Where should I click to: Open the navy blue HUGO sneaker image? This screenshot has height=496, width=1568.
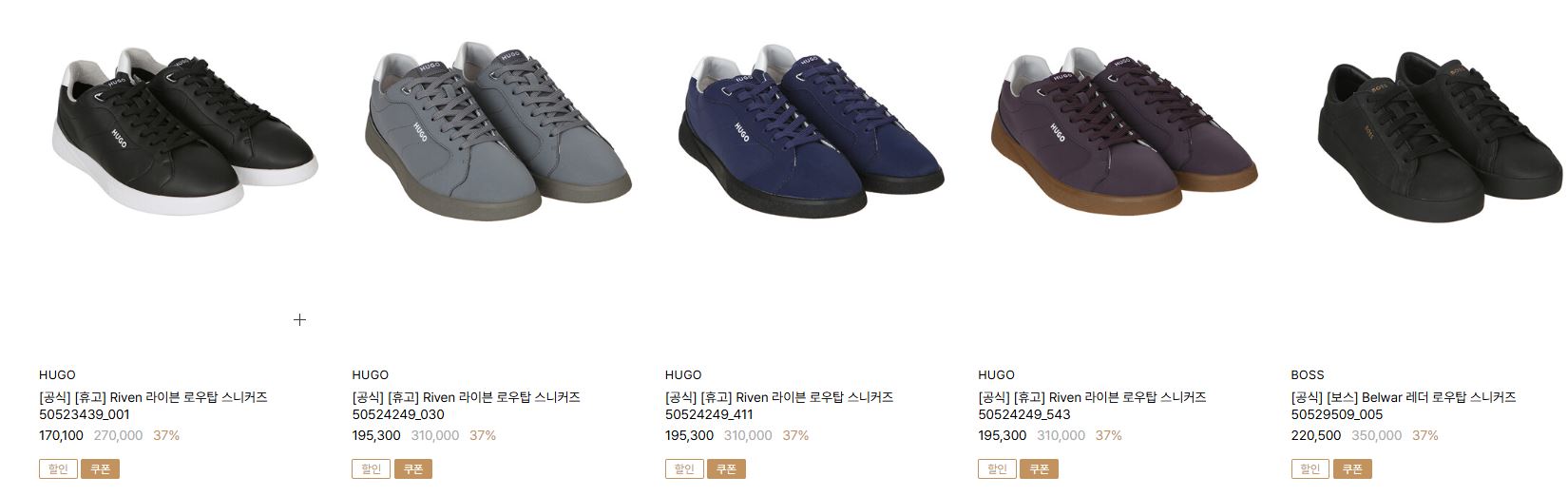pos(804,129)
